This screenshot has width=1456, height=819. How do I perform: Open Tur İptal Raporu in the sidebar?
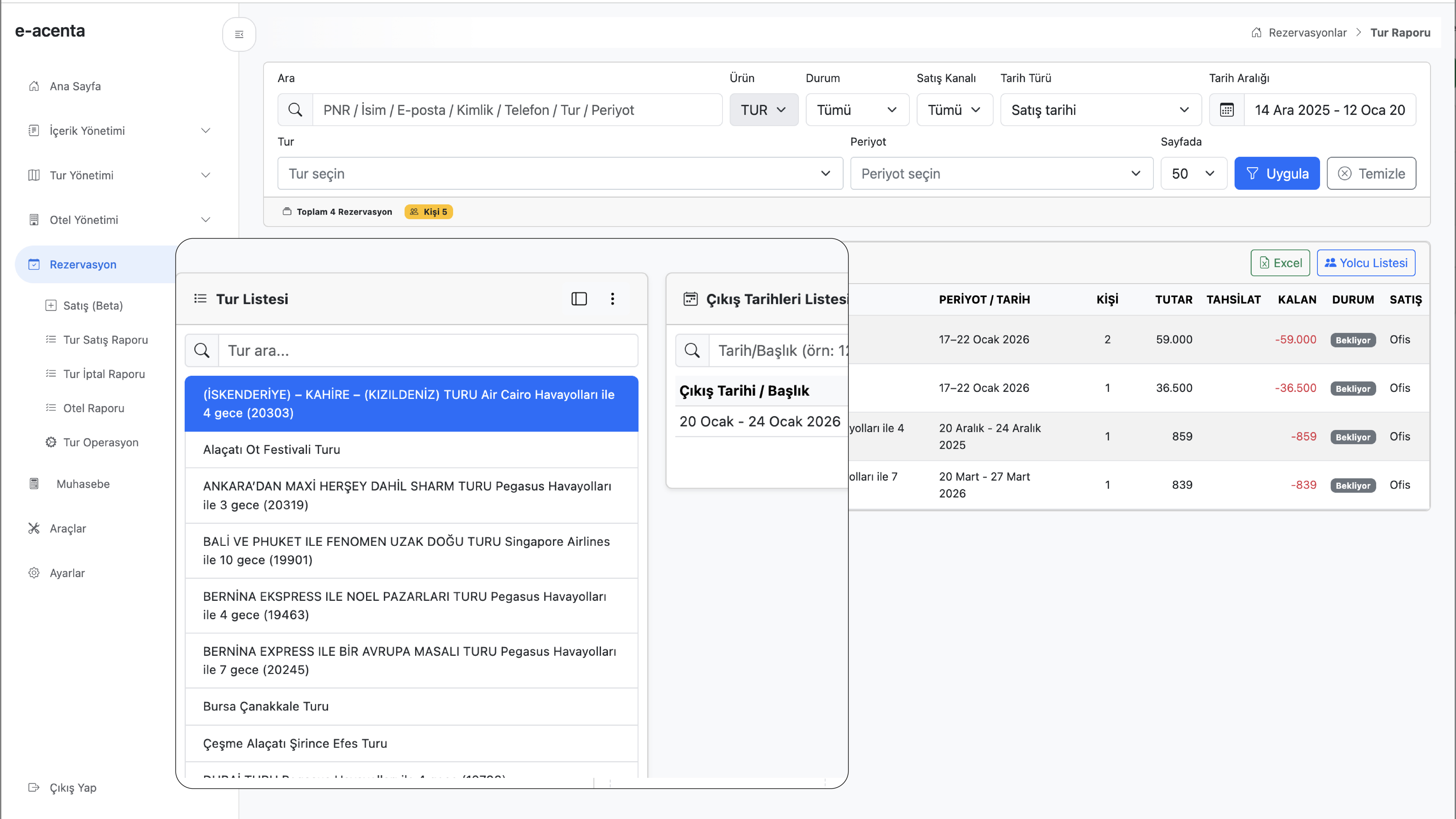point(104,374)
